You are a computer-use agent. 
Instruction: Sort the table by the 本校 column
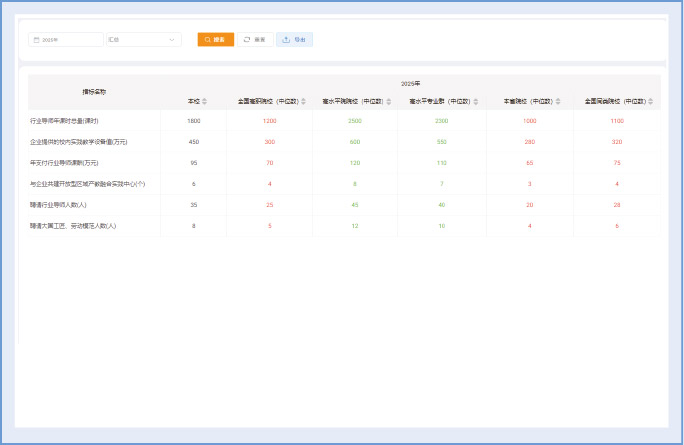click(x=204, y=101)
